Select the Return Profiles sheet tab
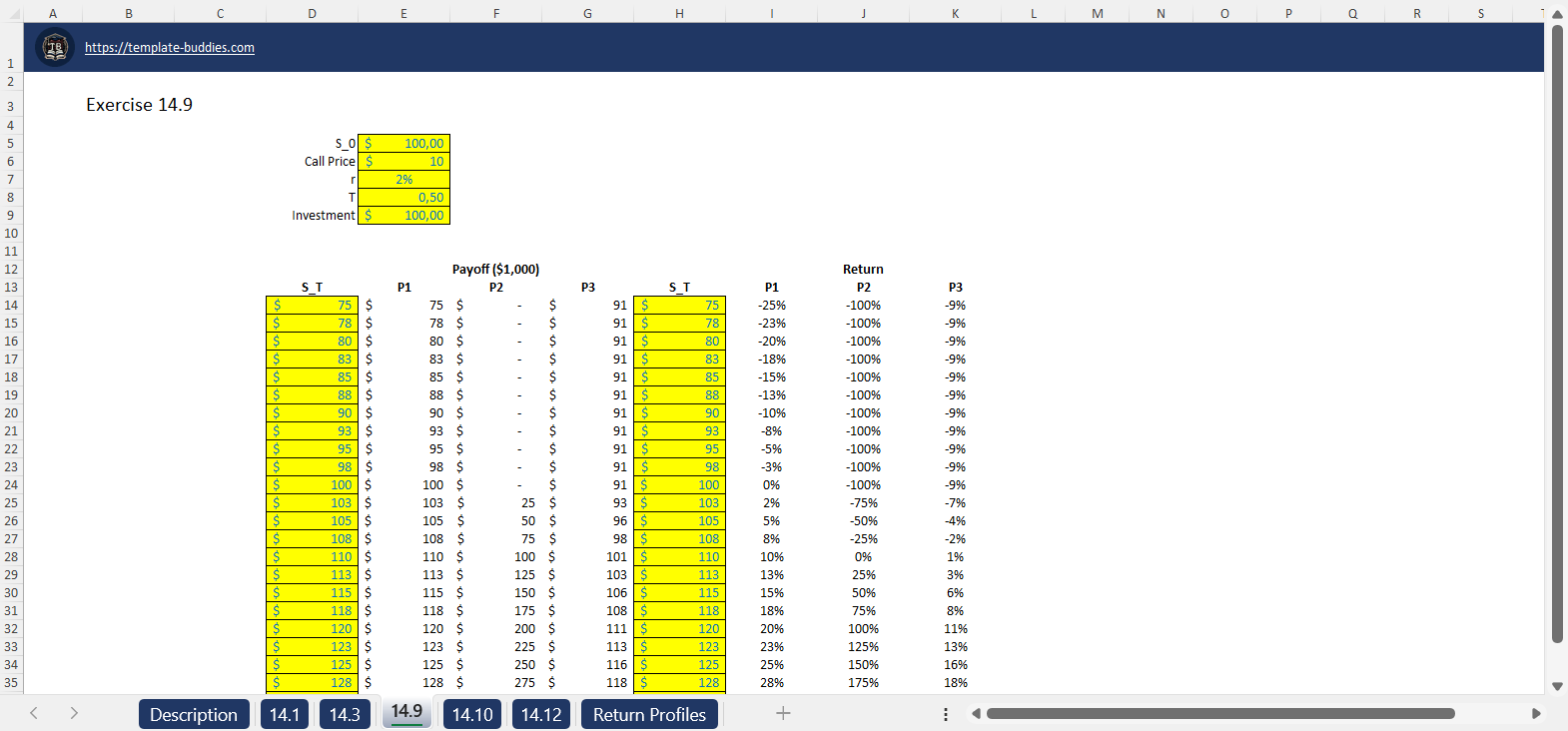The height and width of the screenshot is (731, 1568). tap(649, 714)
